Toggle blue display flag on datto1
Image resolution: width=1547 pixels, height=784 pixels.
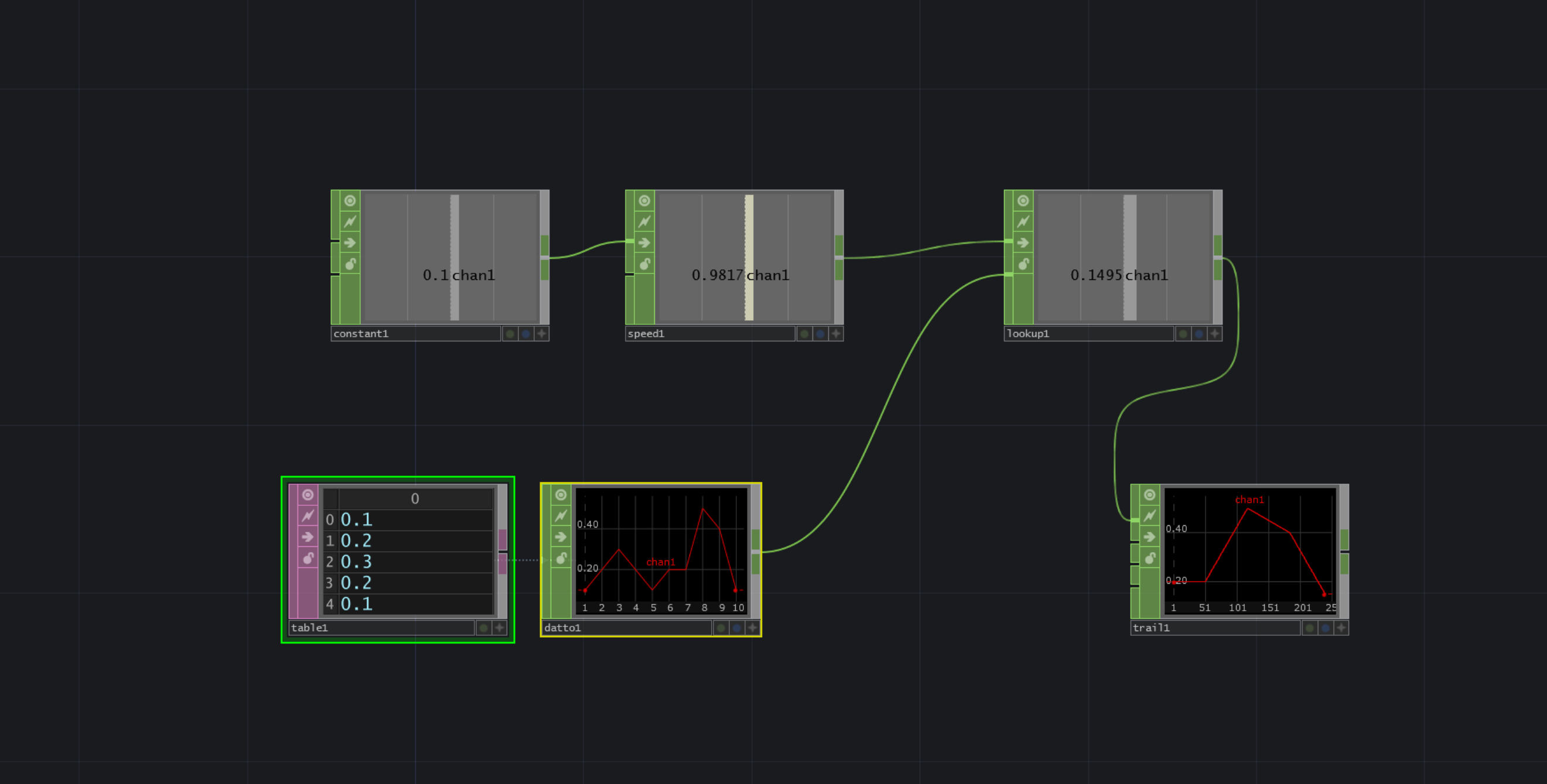[736, 628]
